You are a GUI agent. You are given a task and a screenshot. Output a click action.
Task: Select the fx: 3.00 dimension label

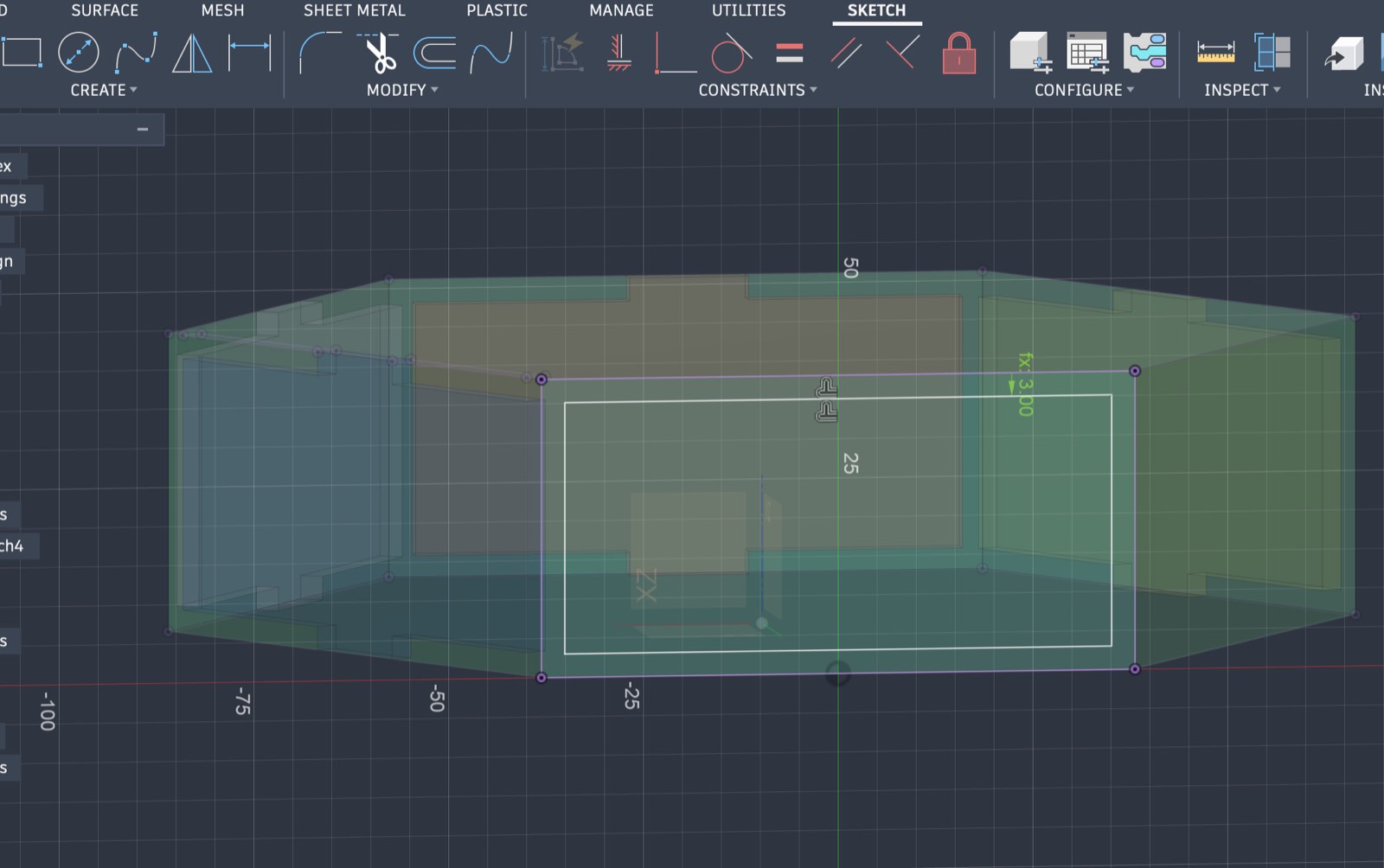point(1025,384)
